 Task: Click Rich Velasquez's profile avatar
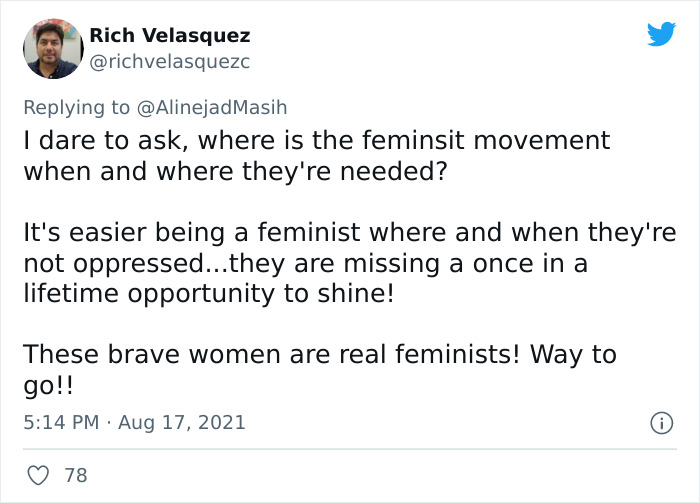tap(53, 48)
